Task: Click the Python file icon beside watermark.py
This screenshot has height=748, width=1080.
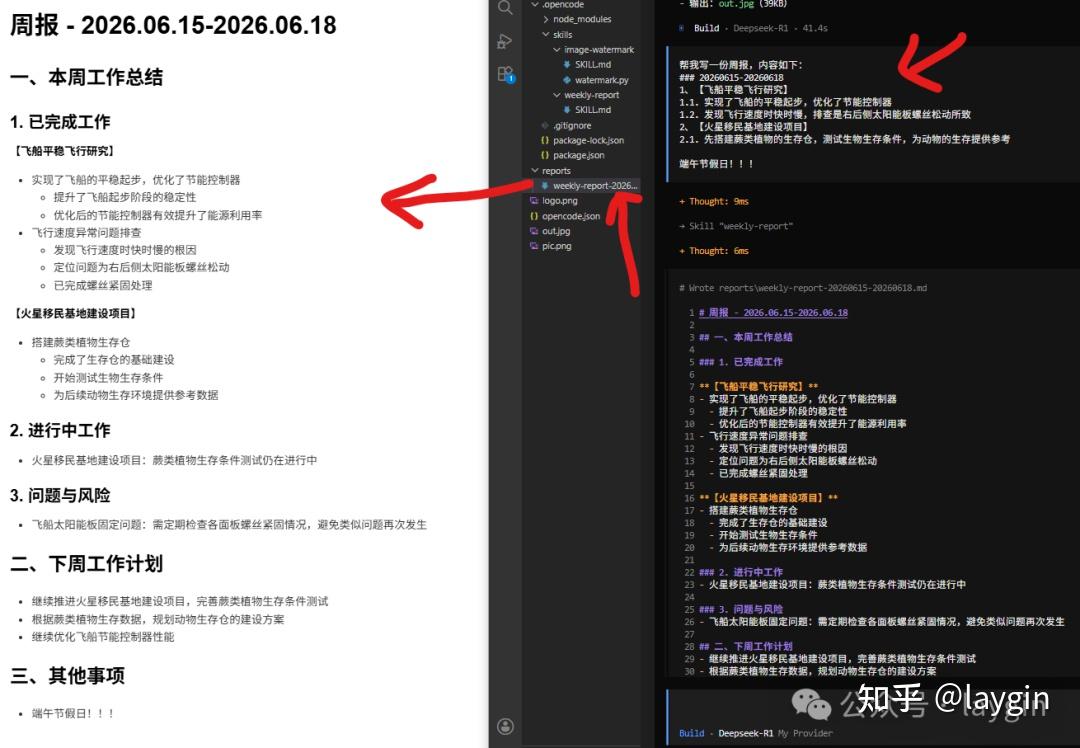Action: click(567, 80)
